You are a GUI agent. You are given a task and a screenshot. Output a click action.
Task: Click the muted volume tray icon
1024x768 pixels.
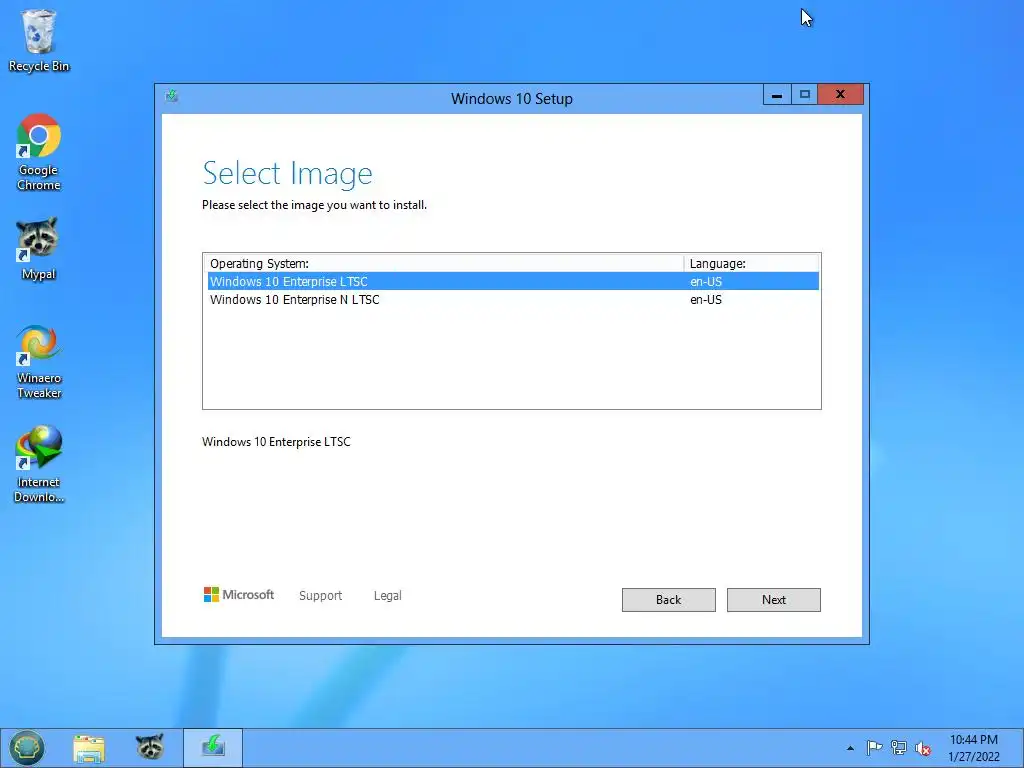click(x=922, y=748)
